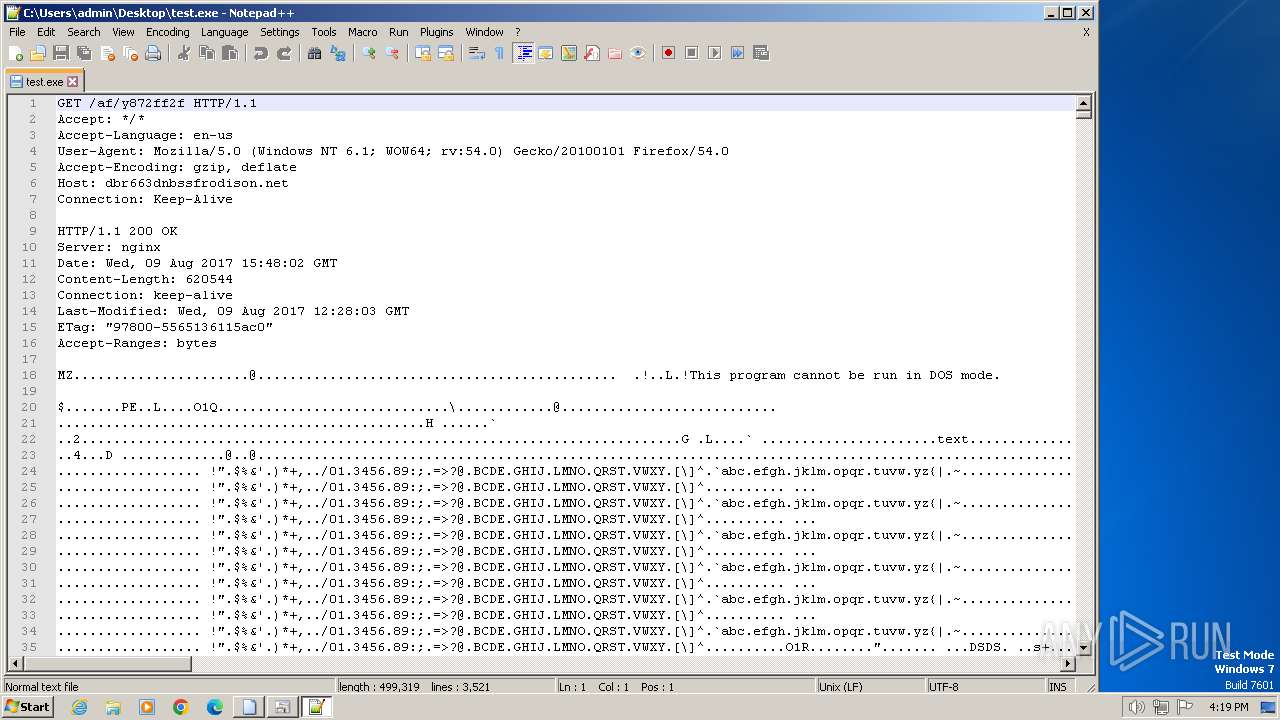Toggle synchronize horizontal scrolling icon
The width and height of the screenshot is (1280, 720).
[446, 53]
